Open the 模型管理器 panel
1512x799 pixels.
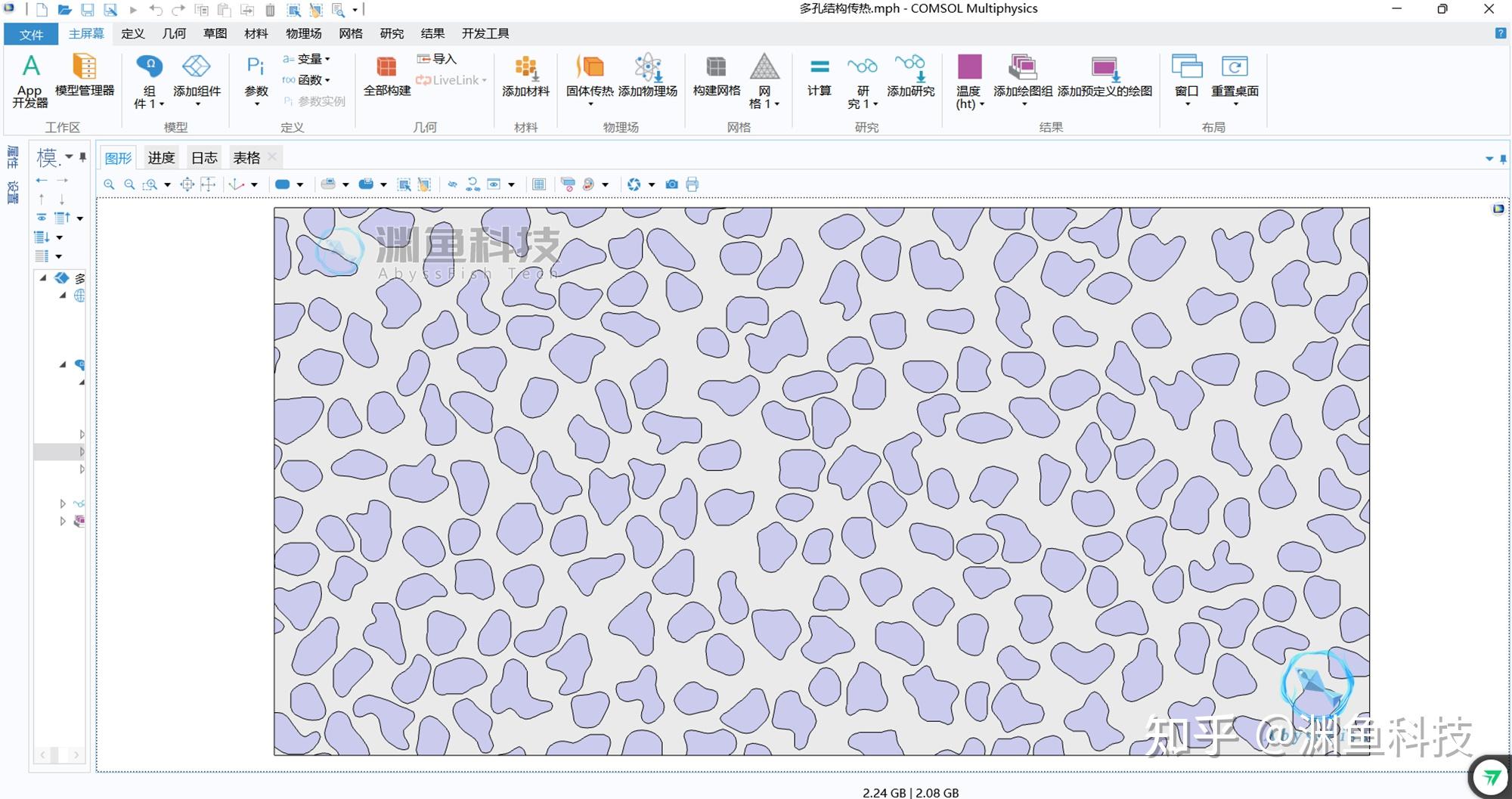tap(85, 76)
